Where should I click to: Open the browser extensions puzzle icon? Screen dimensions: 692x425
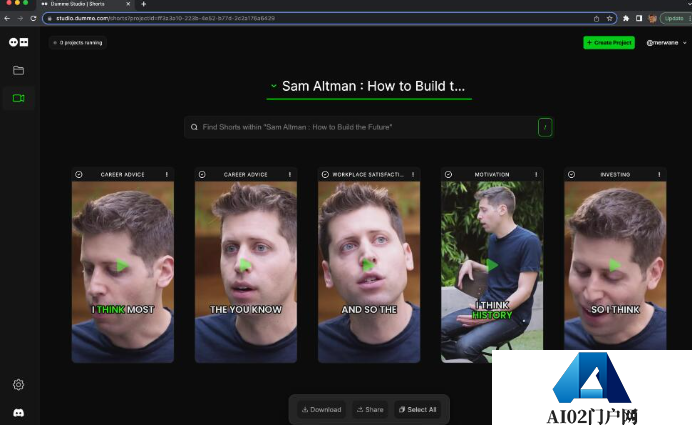[x=626, y=19]
